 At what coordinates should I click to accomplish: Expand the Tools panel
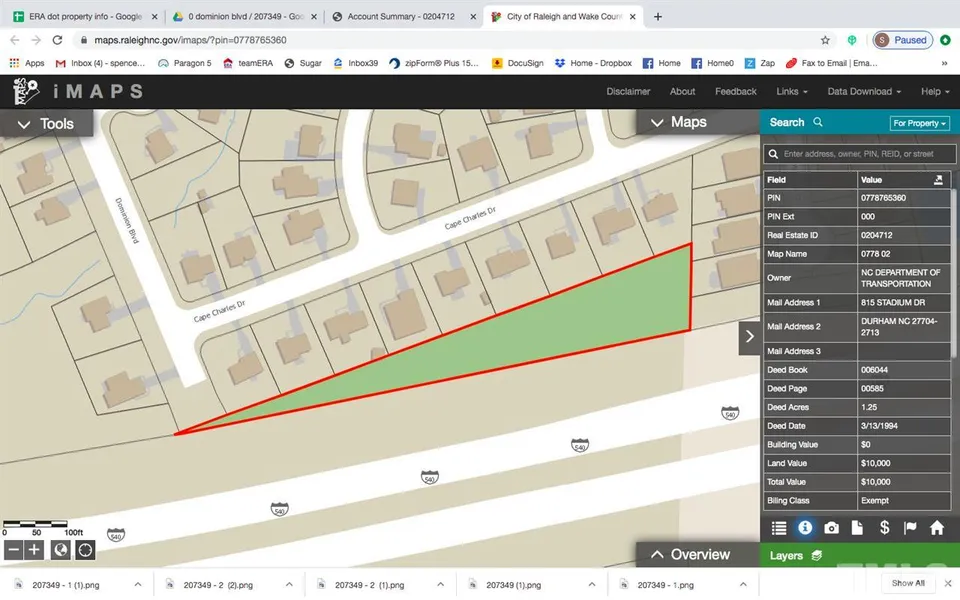pos(46,123)
